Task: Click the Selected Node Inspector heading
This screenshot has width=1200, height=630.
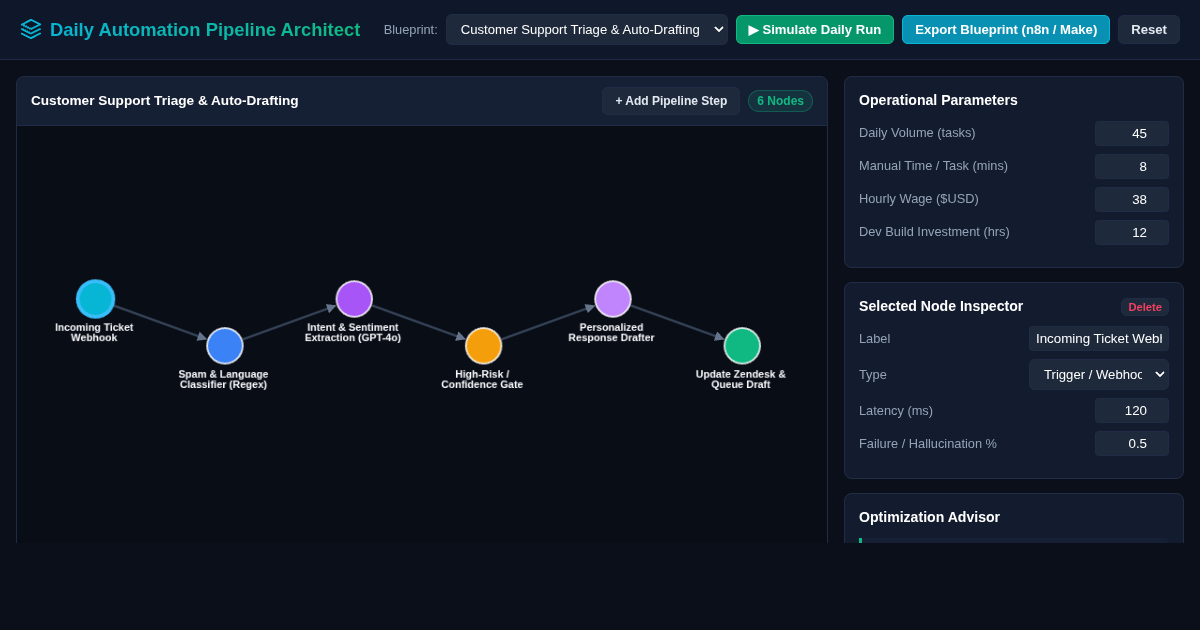Action: (x=941, y=306)
